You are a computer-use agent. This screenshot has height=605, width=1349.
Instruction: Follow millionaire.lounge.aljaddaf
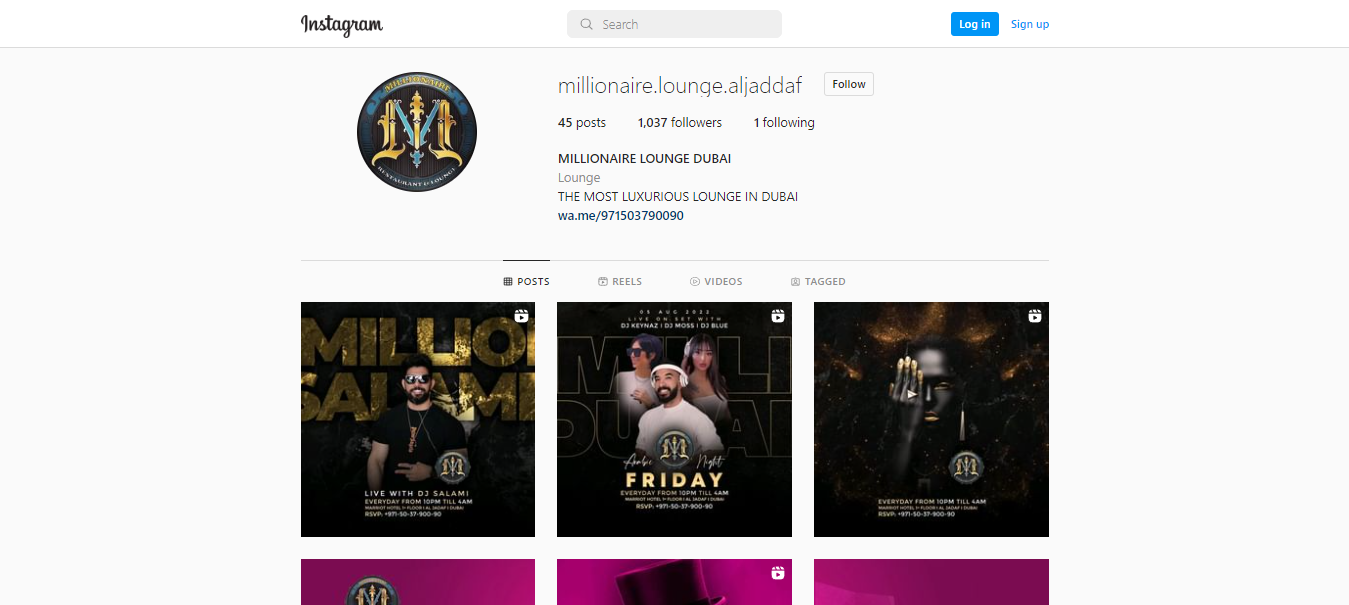pyautogui.click(x=849, y=84)
